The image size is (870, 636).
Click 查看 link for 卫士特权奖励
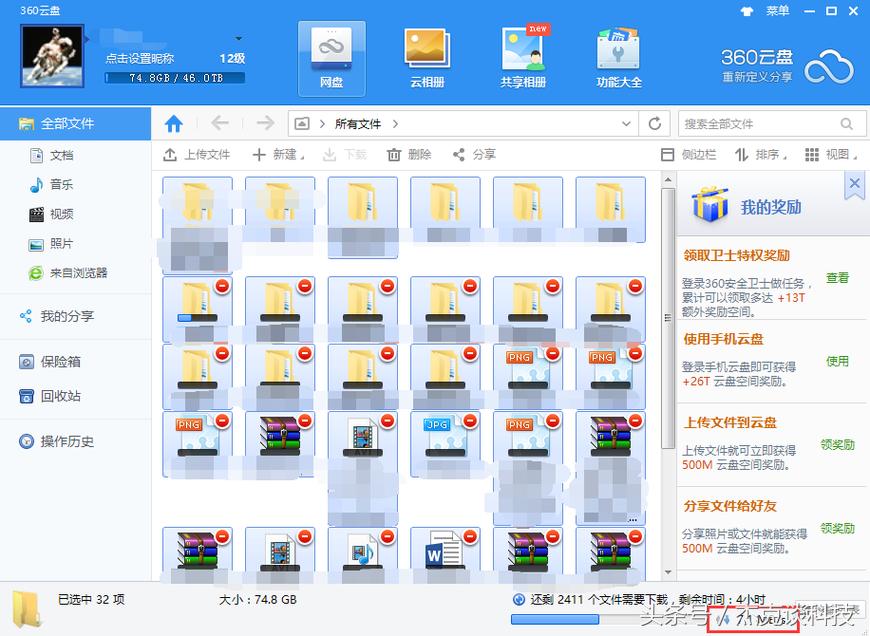[x=838, y=281]
